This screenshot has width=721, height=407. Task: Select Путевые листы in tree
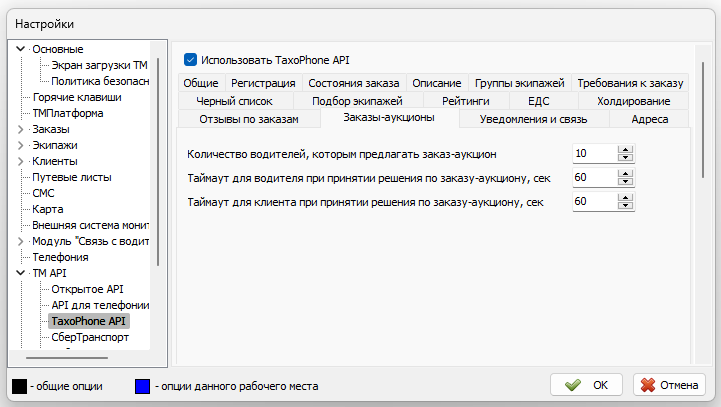[72, 178]
